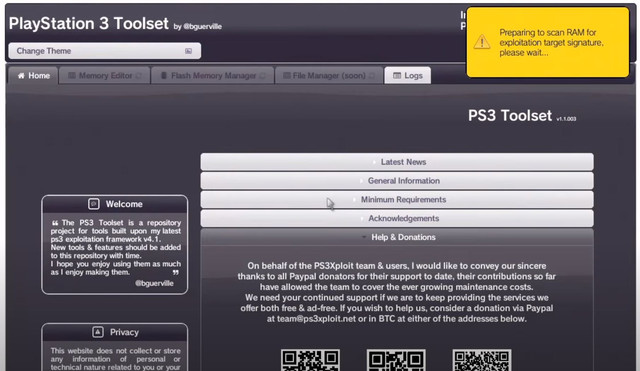Click the Privacy panel icon

tap(98, 332)
